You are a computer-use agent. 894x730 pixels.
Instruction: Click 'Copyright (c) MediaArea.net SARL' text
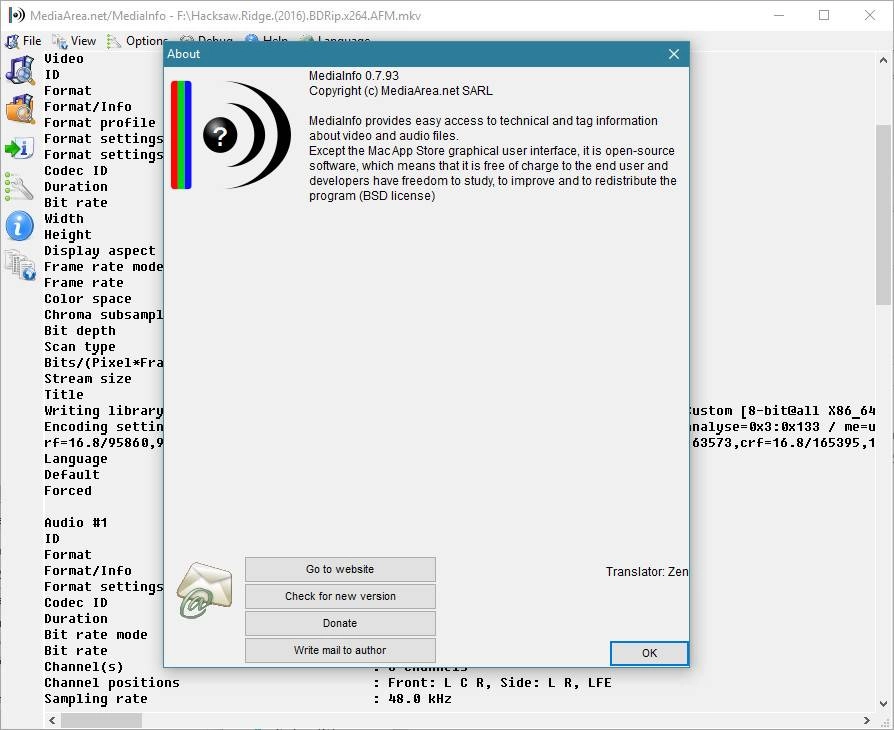tap(401, 91)
